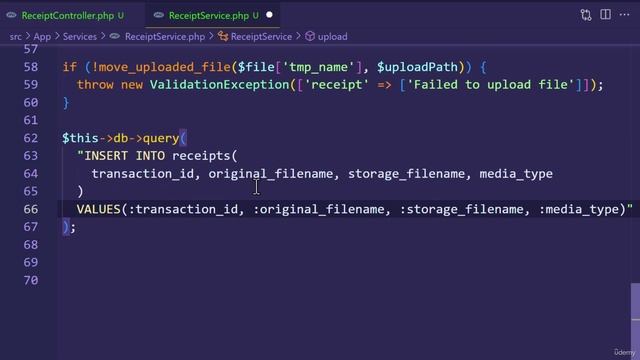Click the 'tmp_name' string key
This screenshot has height=360, width=640.
click(x=318, y=67)
